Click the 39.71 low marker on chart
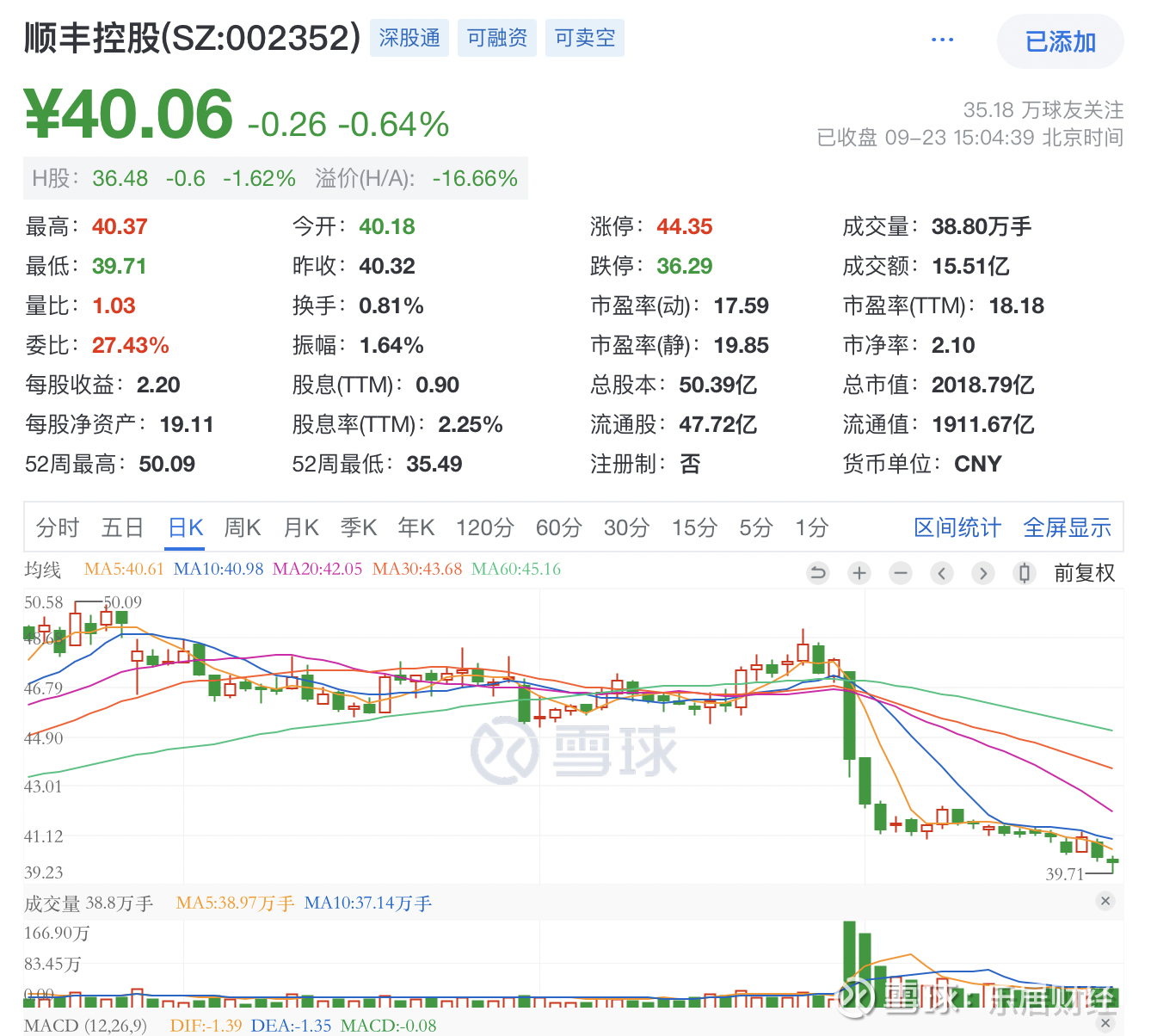Viewport: 1151px width, 1036px height. click(1065, 874)
